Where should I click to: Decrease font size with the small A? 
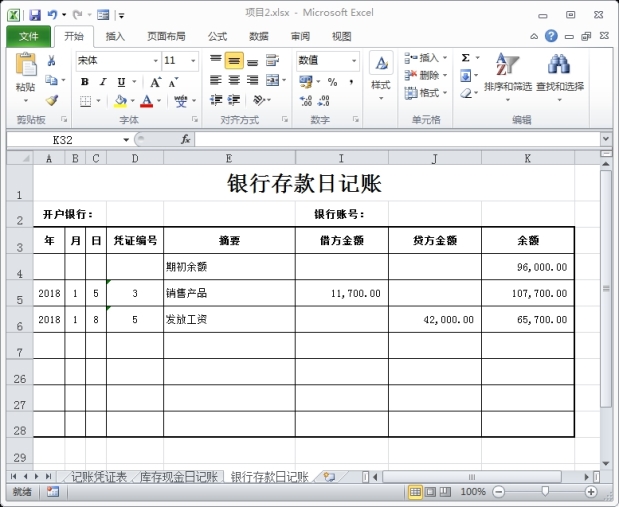click(x=173, y=82)
